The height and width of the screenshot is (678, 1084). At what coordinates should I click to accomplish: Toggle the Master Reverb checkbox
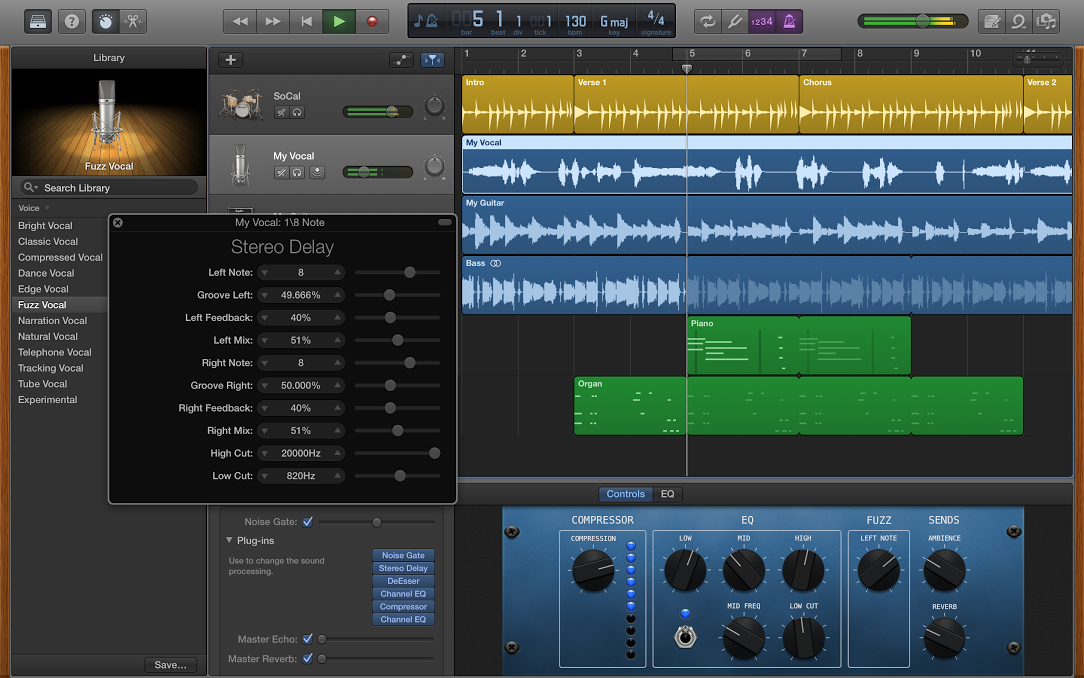coord(308,658)
